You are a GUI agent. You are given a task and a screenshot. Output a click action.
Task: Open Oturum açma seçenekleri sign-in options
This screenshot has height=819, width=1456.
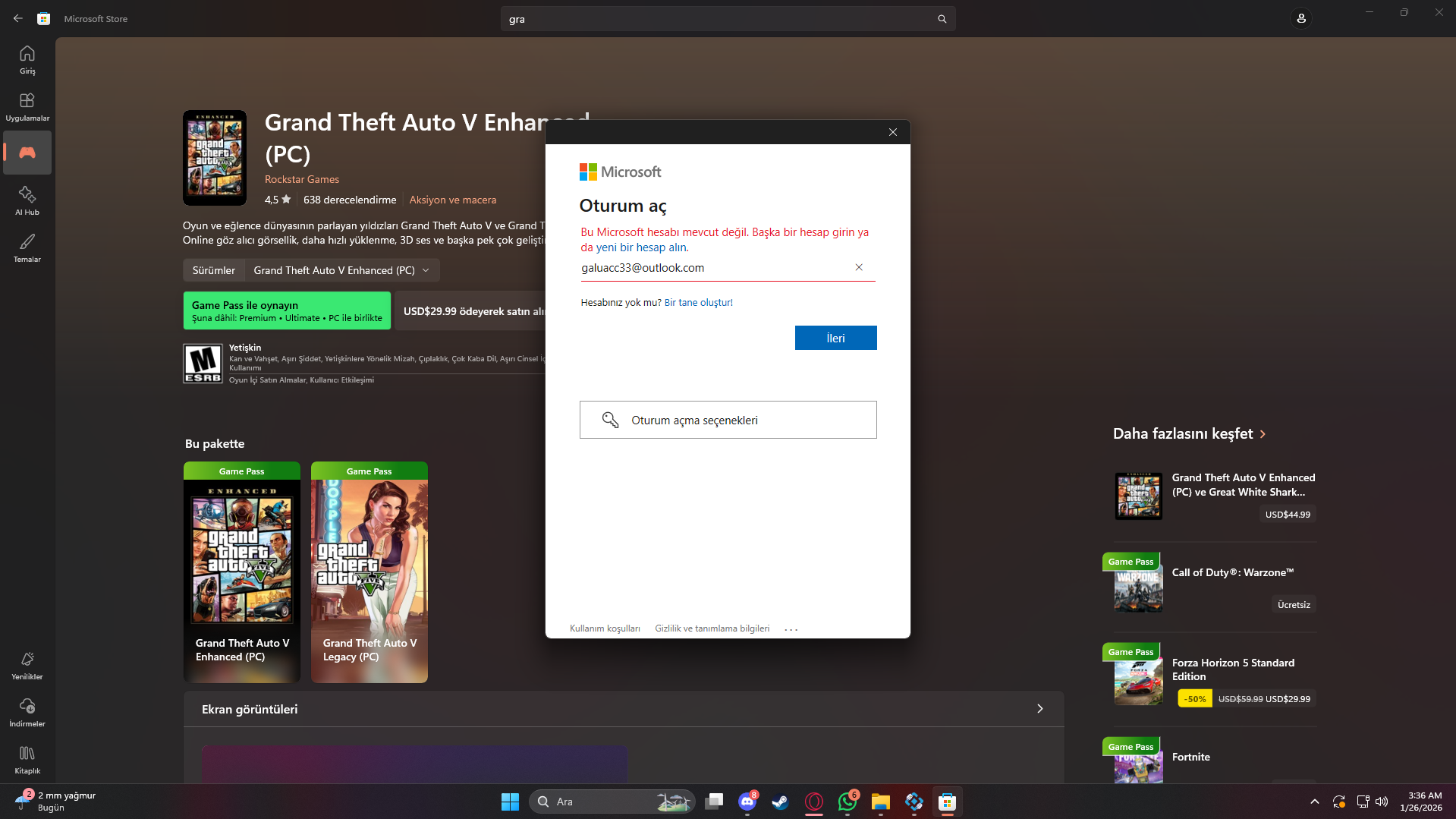(728, 420)
